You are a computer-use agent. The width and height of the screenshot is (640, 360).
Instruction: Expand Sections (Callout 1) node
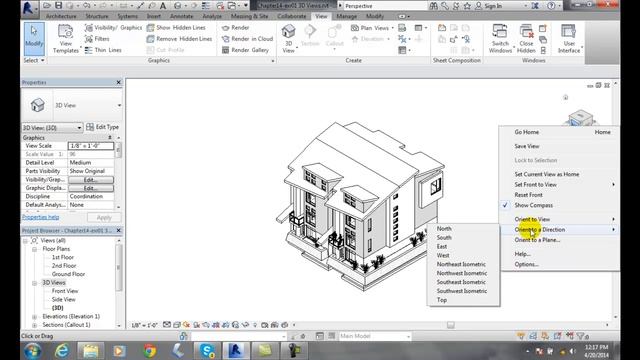(x=35, y=325)
